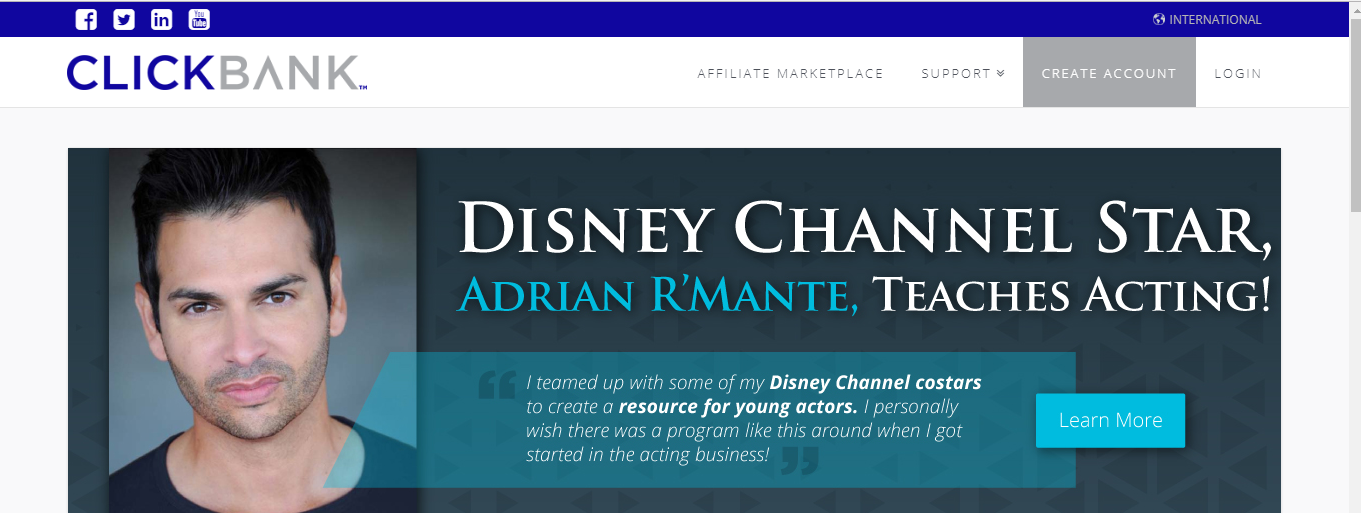The width and height of the screenshot is (1361, 513).
Task: Open the Twitter icon in top bar
Action: [124, 19]
